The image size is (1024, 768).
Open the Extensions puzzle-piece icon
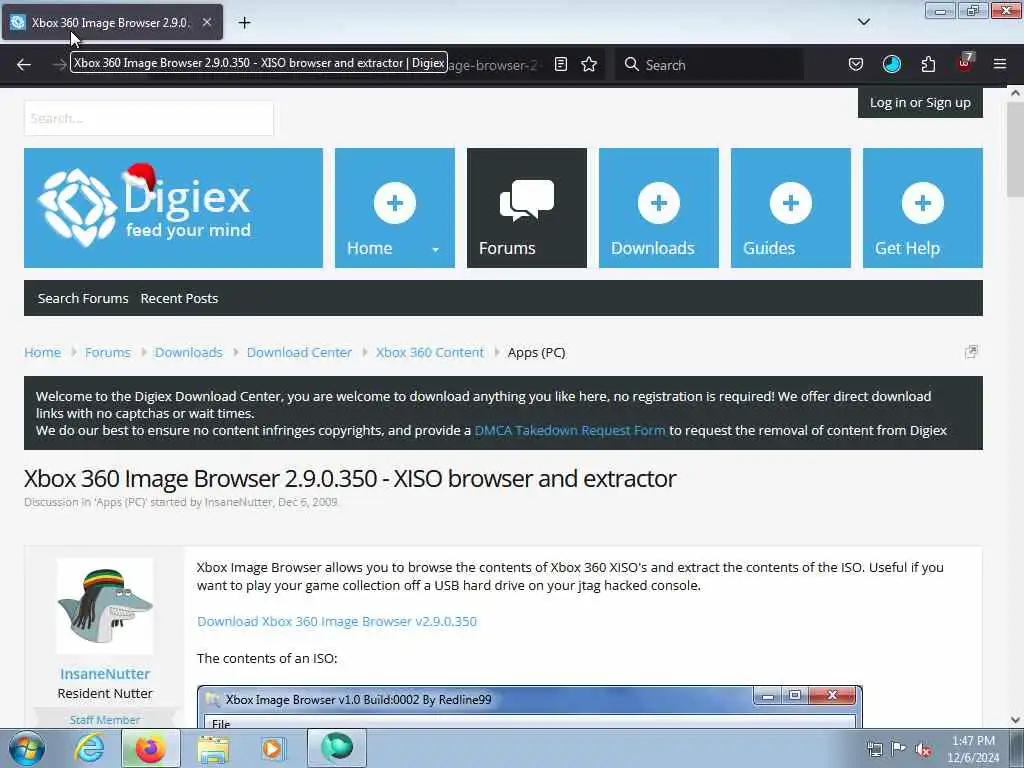pos(928,64)
